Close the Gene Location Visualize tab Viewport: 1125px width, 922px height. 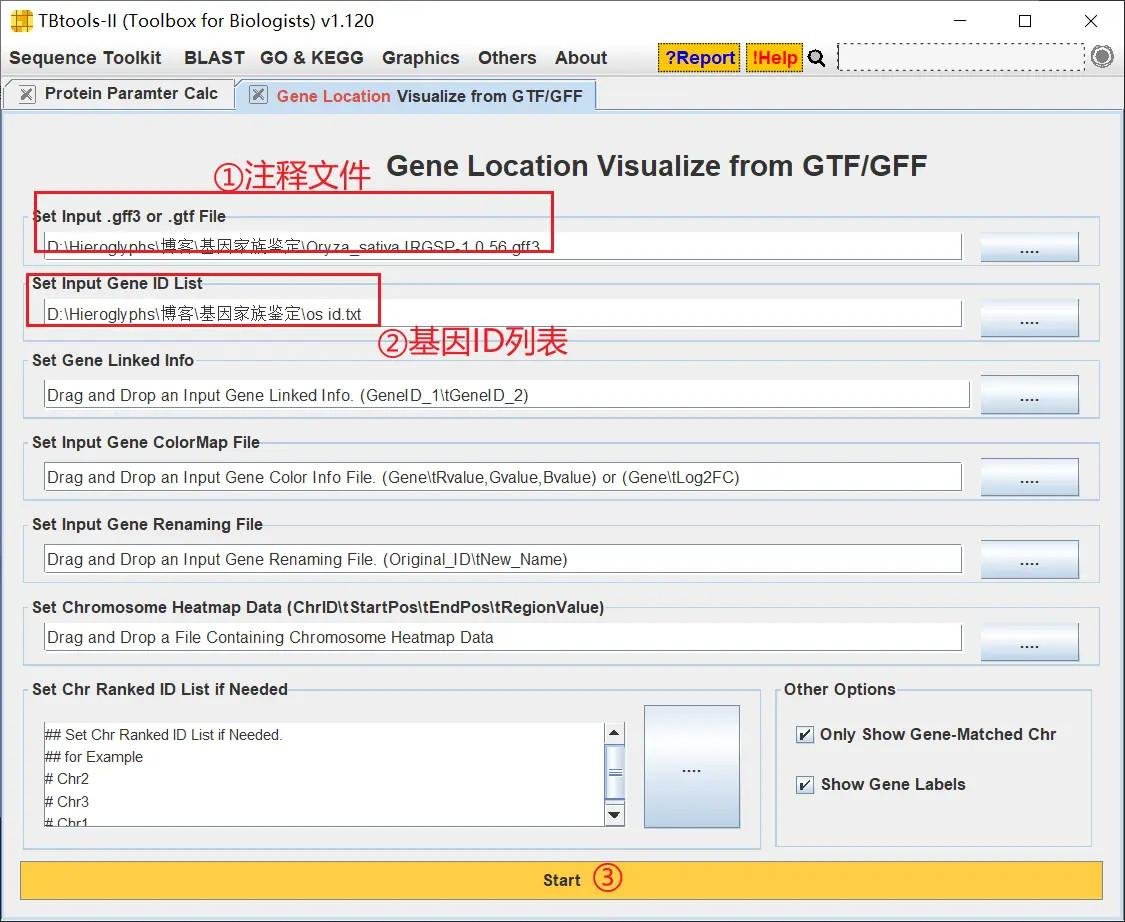coord(258,95)
